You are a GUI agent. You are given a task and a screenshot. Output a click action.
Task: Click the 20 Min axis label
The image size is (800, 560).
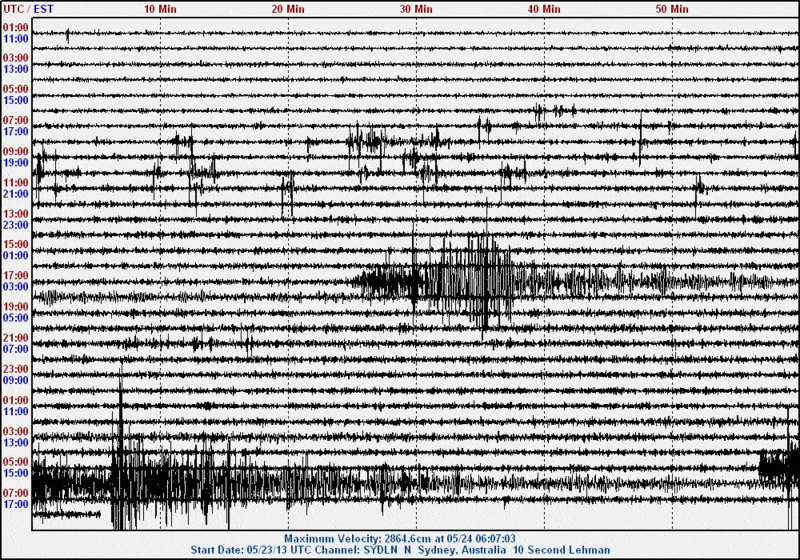coord(288,9)
